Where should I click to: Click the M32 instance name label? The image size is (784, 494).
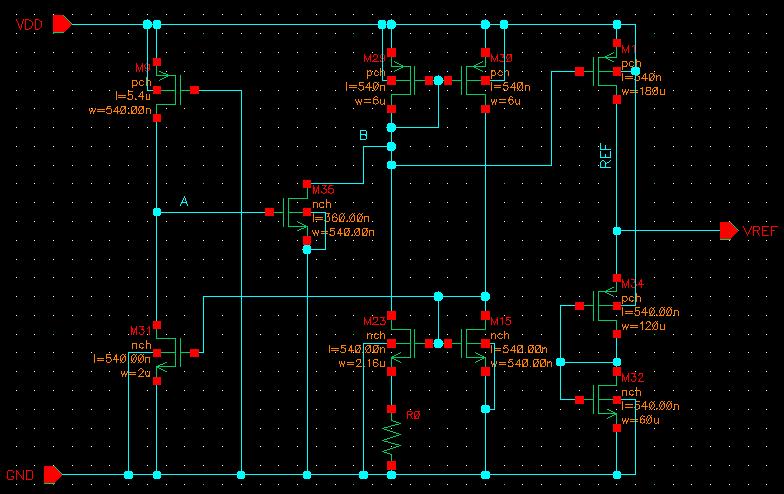(632, 378)
